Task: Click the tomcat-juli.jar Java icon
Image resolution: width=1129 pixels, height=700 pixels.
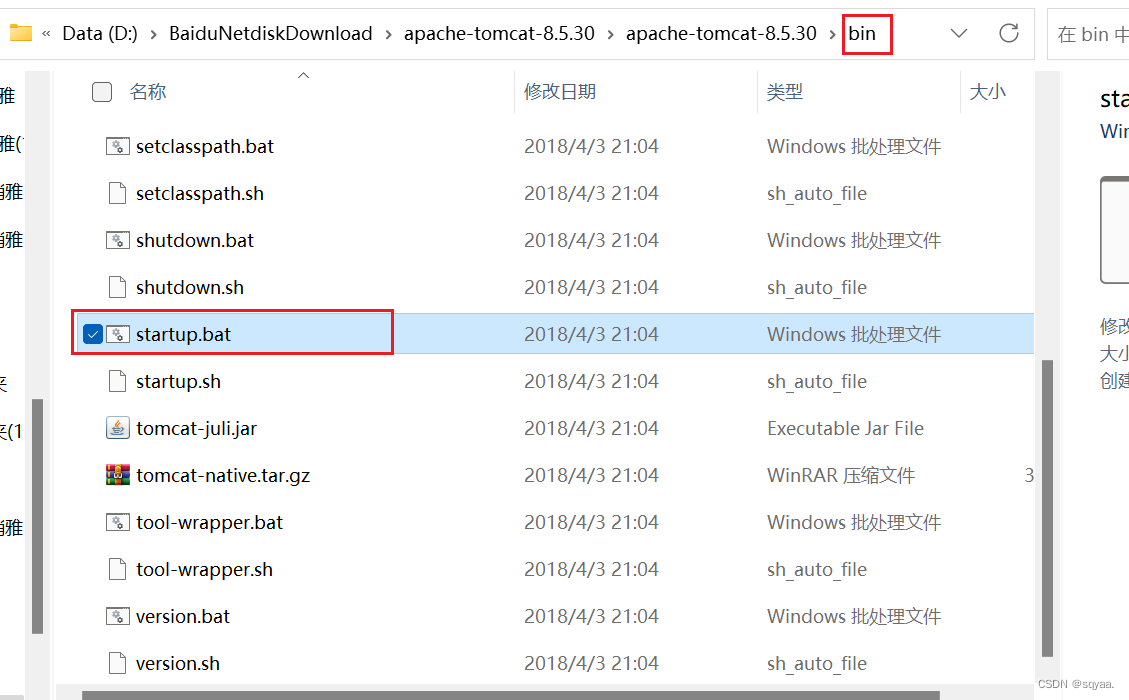Action: tap(117, 428)
